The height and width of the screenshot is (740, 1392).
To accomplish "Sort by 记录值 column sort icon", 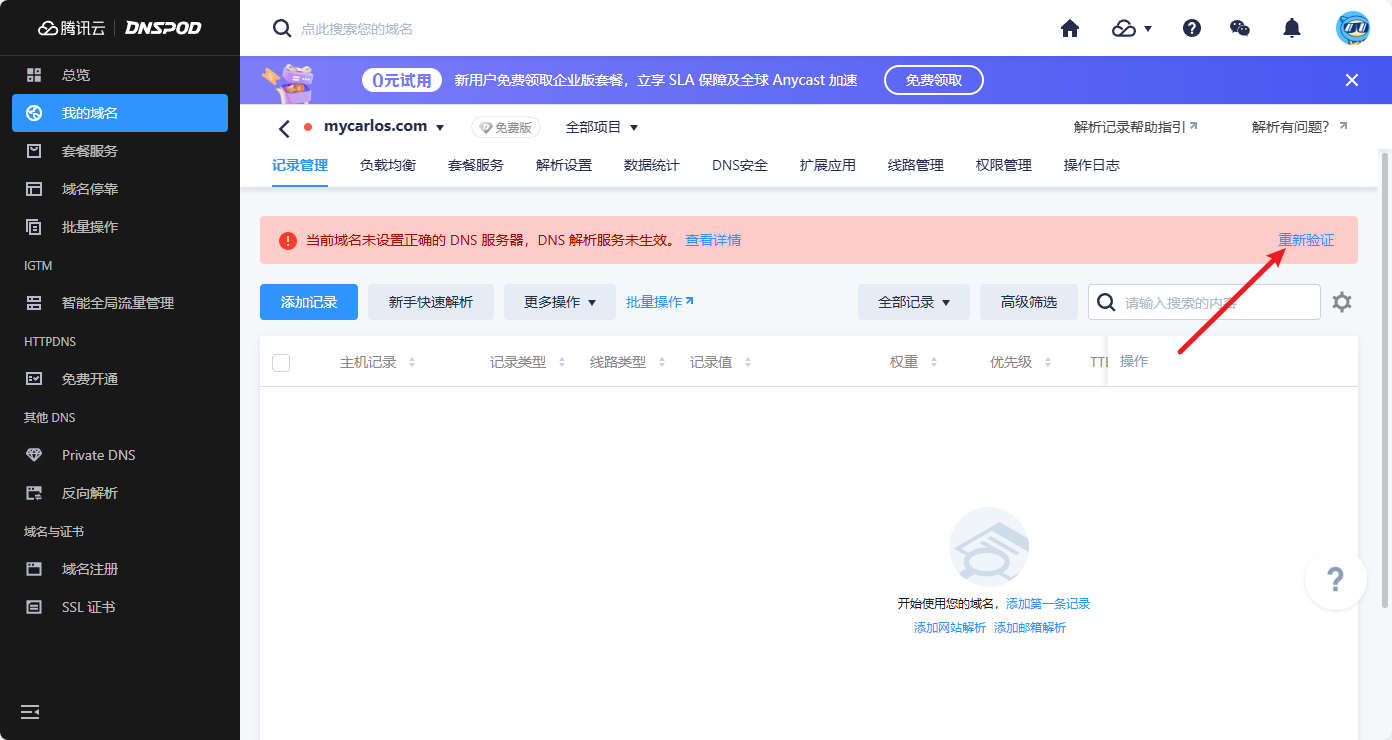I will (x=748, y=362).
